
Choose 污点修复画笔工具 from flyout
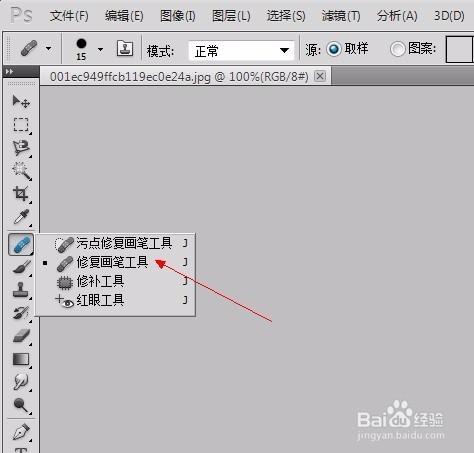click(x=115, y=243)
